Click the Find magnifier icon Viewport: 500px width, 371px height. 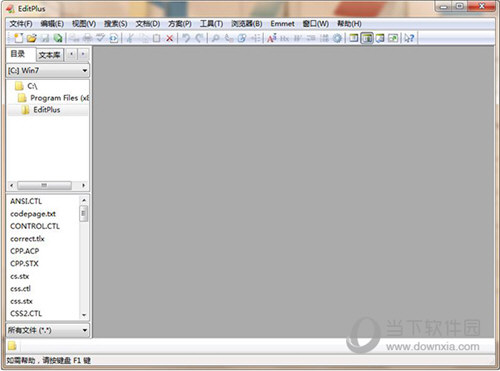point(215,38)
